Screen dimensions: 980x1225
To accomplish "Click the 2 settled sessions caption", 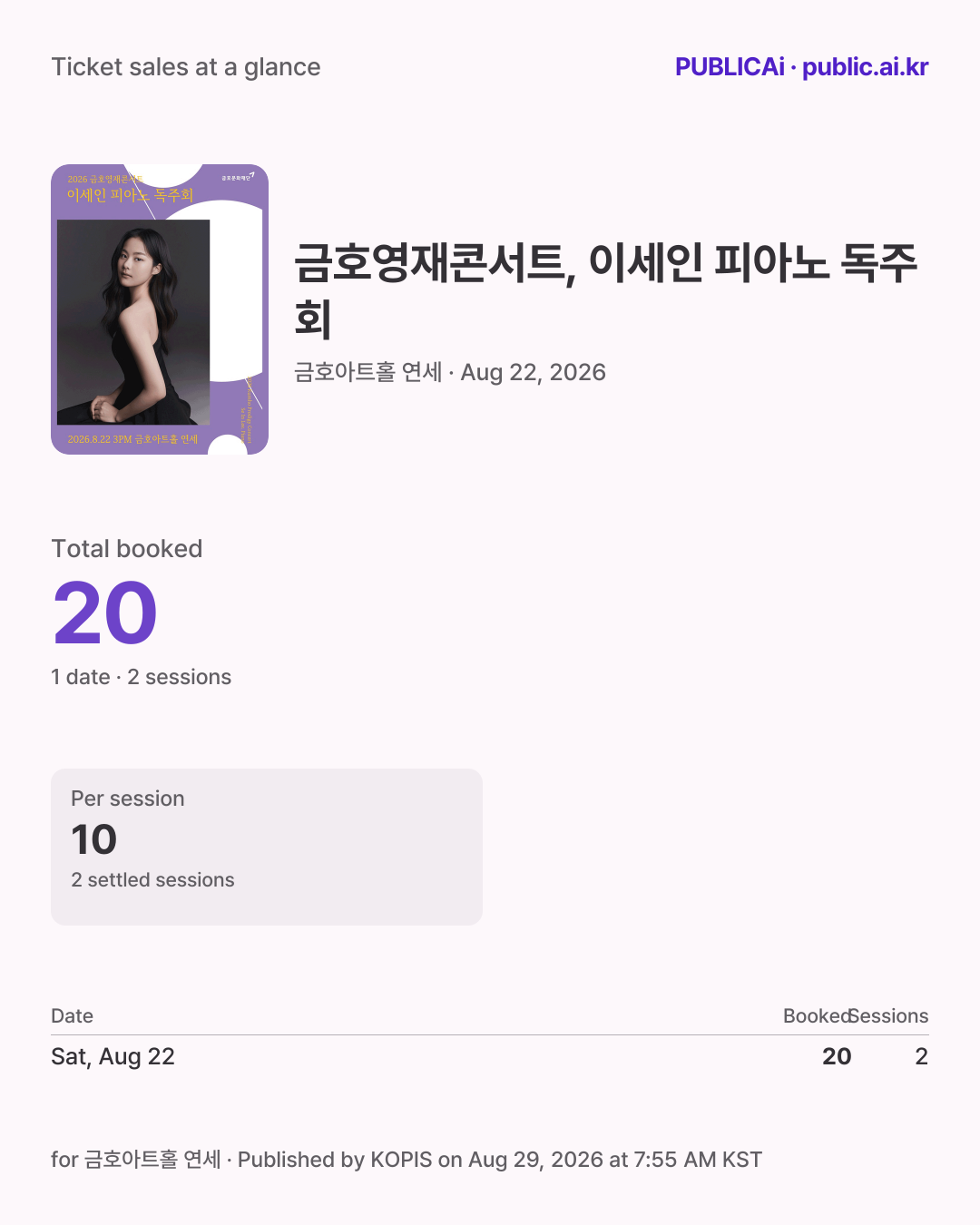I will pyautogui.click(x=153, y=880).
